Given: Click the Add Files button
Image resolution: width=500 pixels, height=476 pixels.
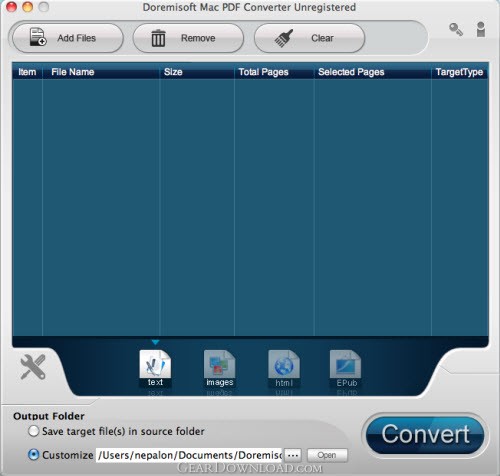Looking at the screenshot, I should click(68, 38).
